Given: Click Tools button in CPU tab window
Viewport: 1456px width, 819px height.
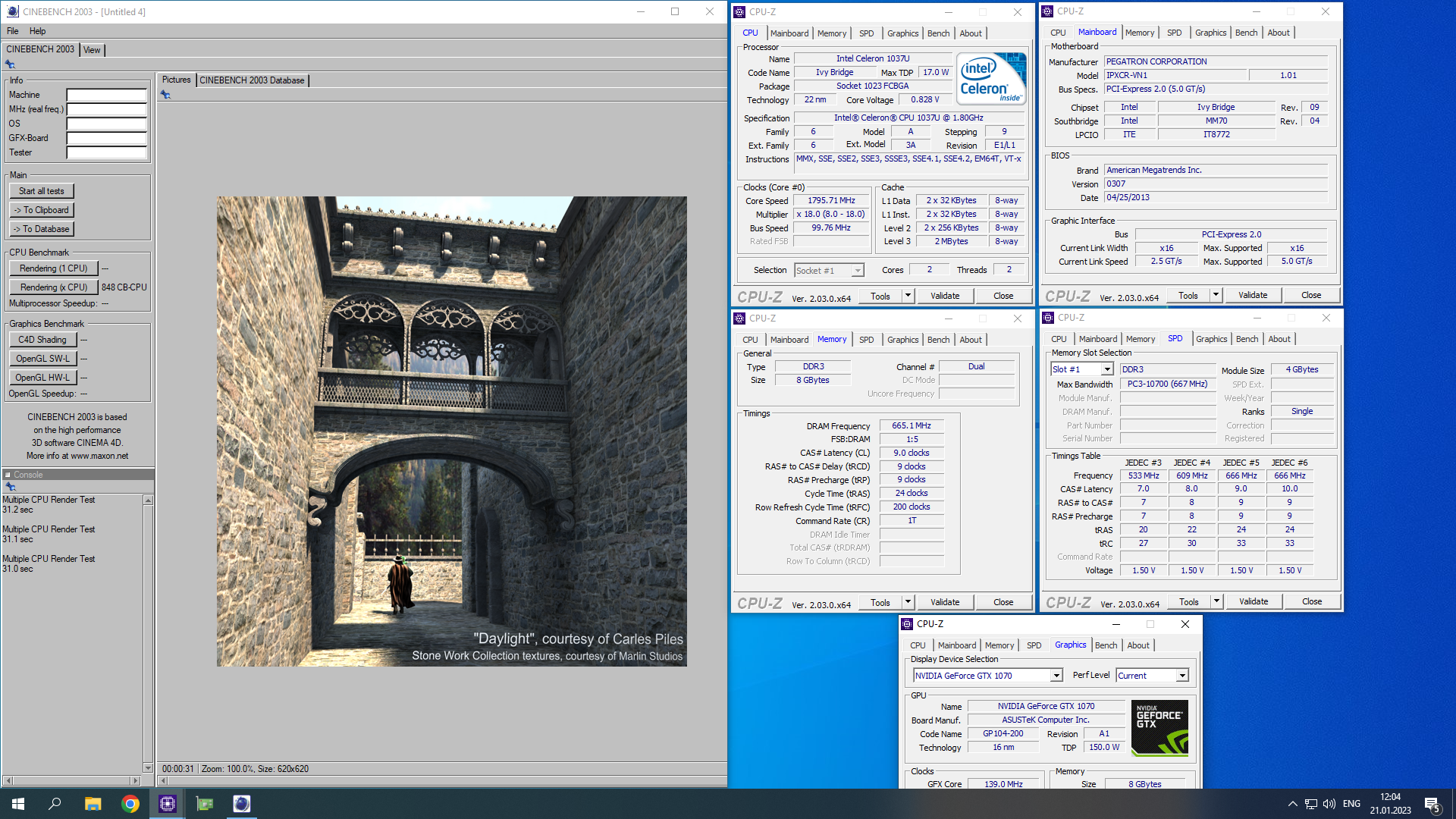Looking at the screenshot, I should (880, 296).
